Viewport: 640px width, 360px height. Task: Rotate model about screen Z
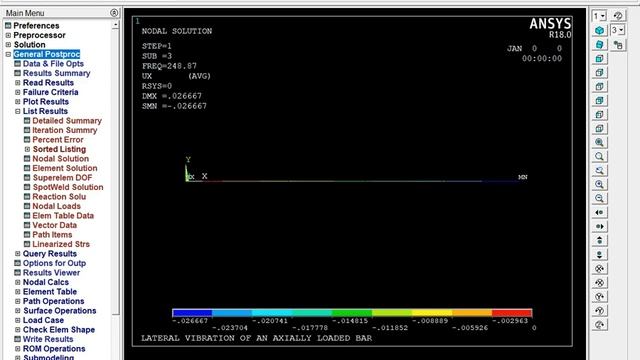tap(599, 324)
